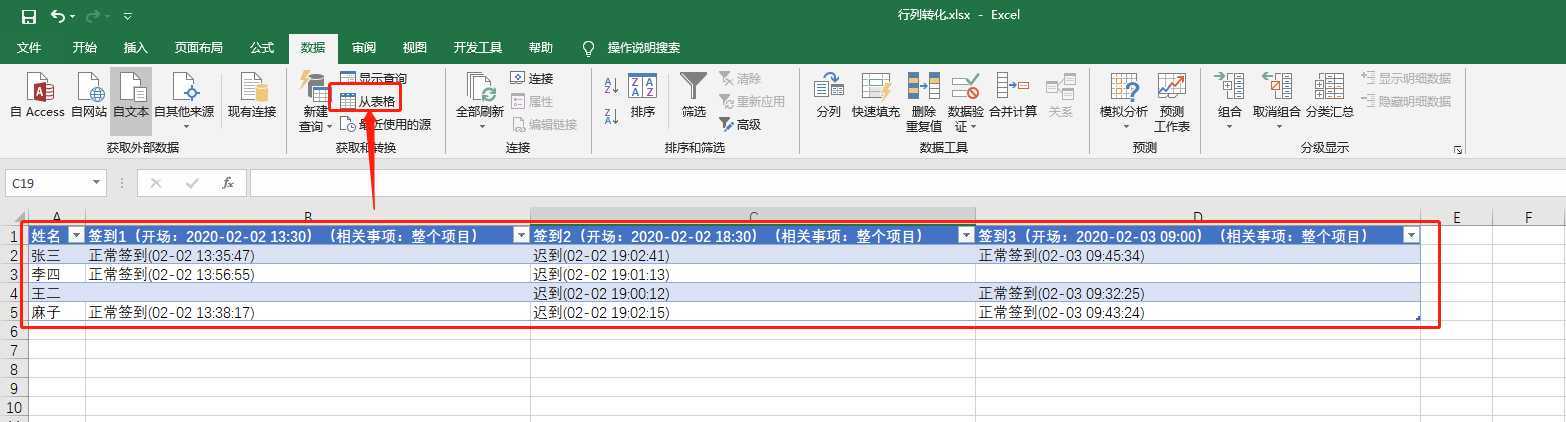Open Outline (分级显示) dialog launcher

coord(1458,149)
